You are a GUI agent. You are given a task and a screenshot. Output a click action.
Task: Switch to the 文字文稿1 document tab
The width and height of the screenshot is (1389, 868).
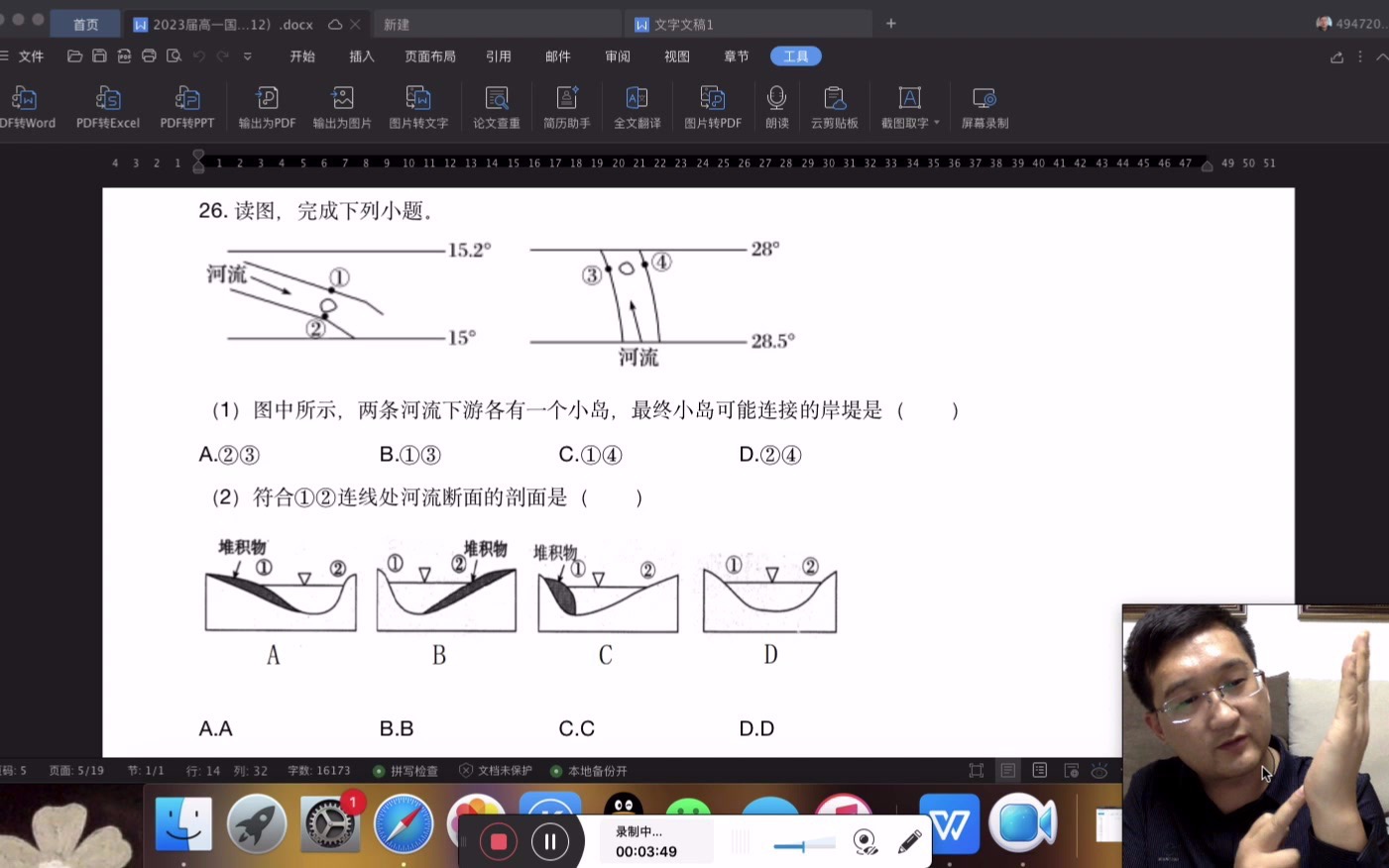[x=749, y=24]
